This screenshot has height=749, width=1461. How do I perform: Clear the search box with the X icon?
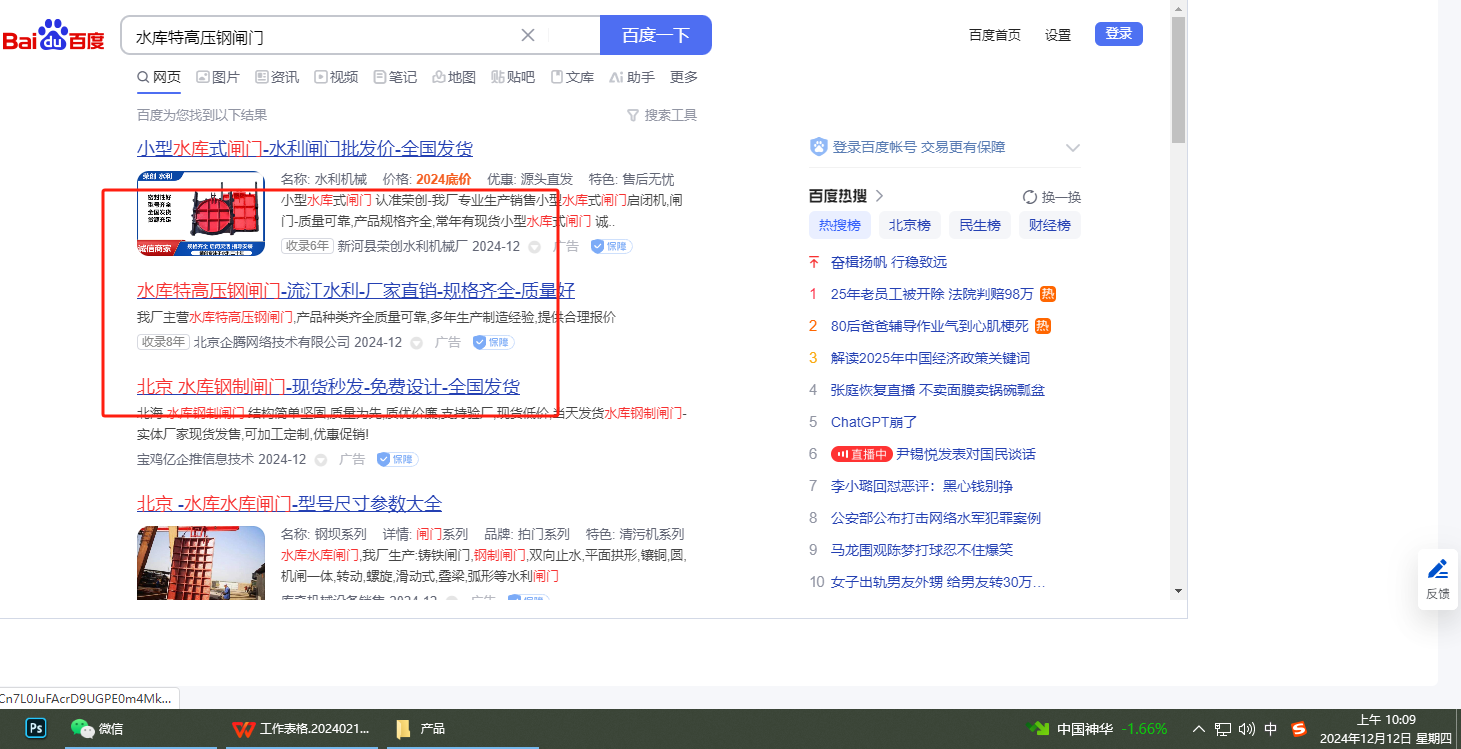528,35
